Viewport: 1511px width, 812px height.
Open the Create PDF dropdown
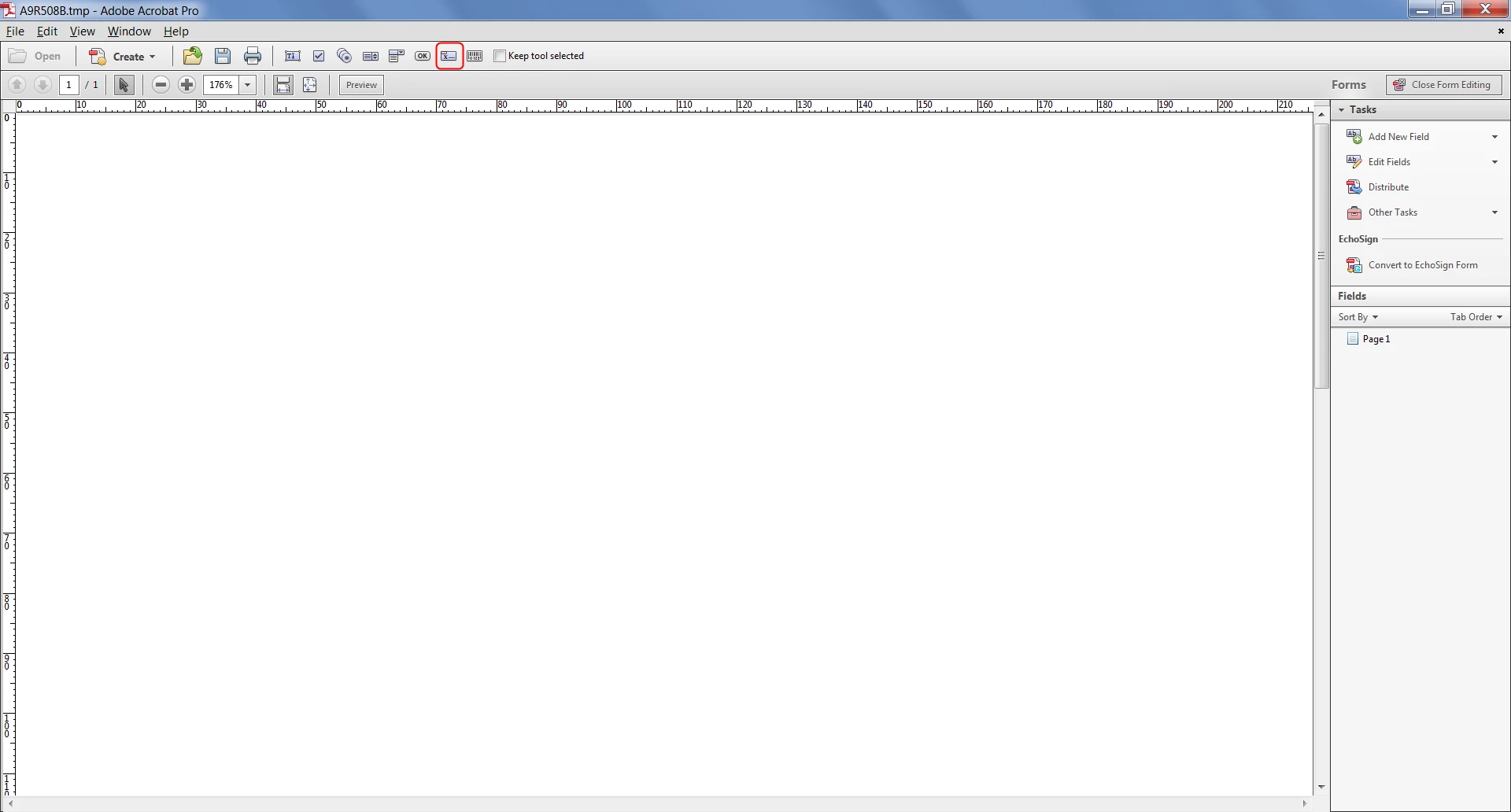pos(122,56)
